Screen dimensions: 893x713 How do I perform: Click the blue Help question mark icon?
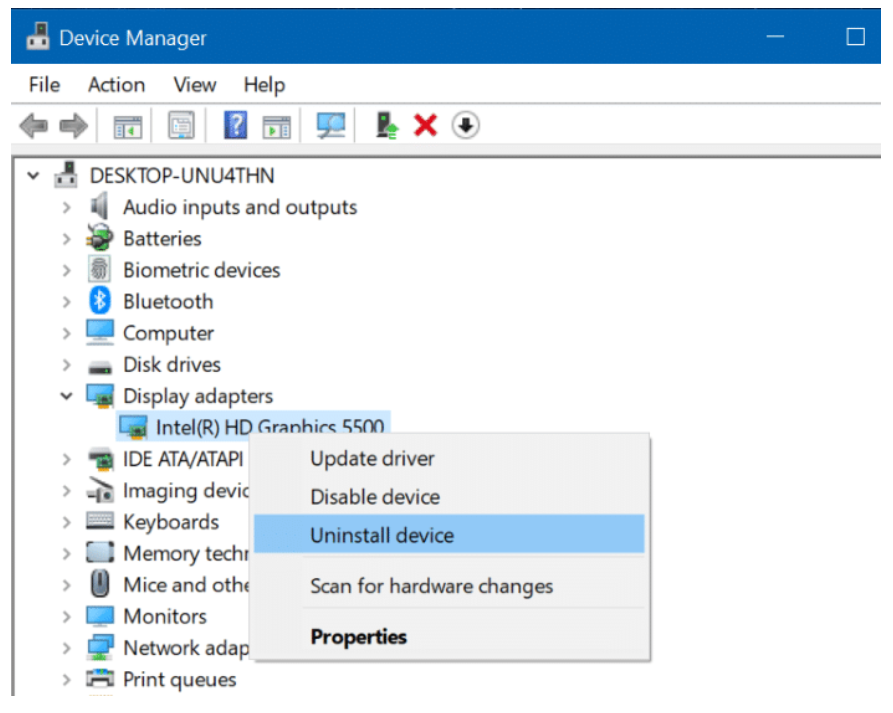coord(235,125)
